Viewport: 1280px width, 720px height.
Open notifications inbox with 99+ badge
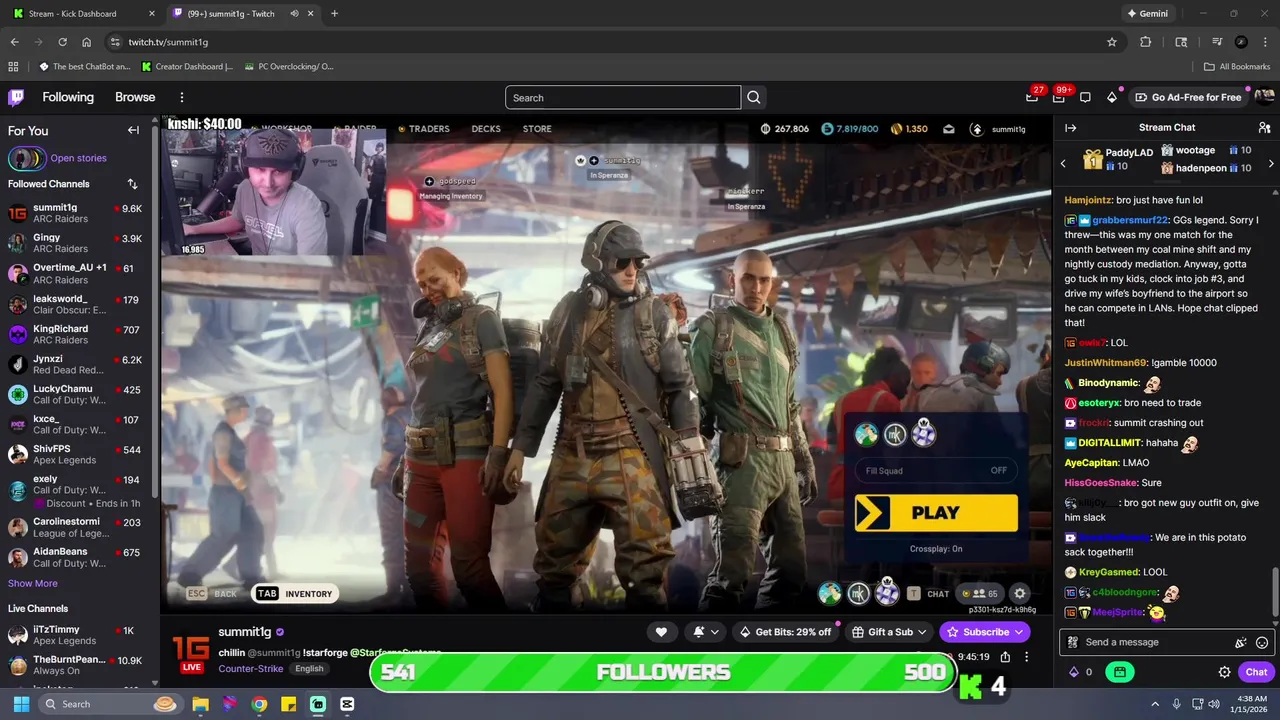(x=1059, y=97)
